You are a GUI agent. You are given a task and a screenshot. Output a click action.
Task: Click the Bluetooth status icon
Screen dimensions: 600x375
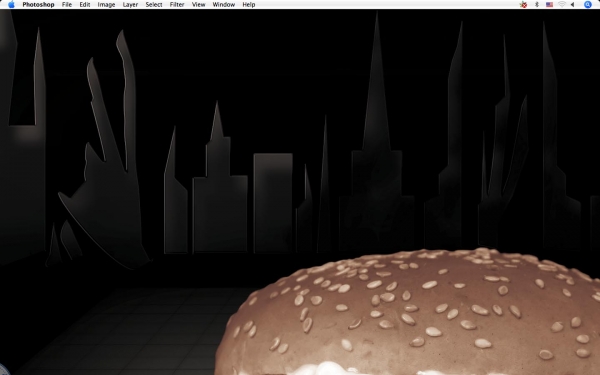(537, 5)
